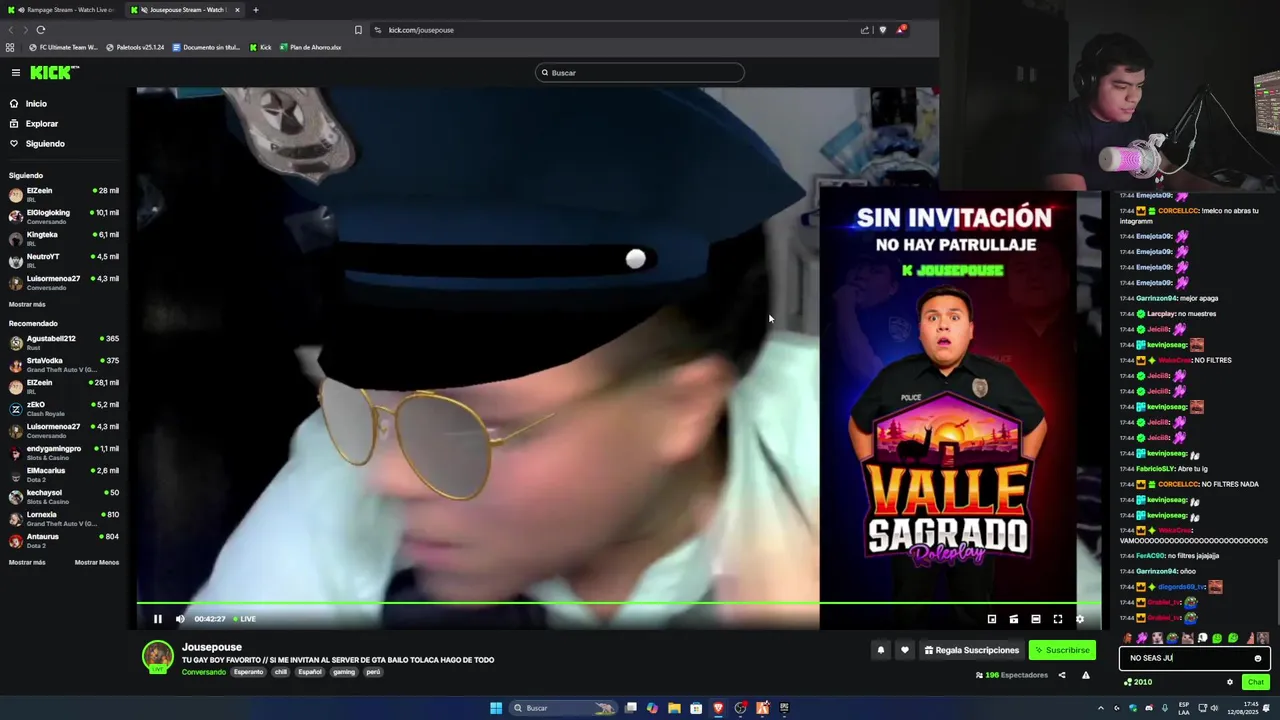Click Regala Suscripciones button

[x=972, y=650]
